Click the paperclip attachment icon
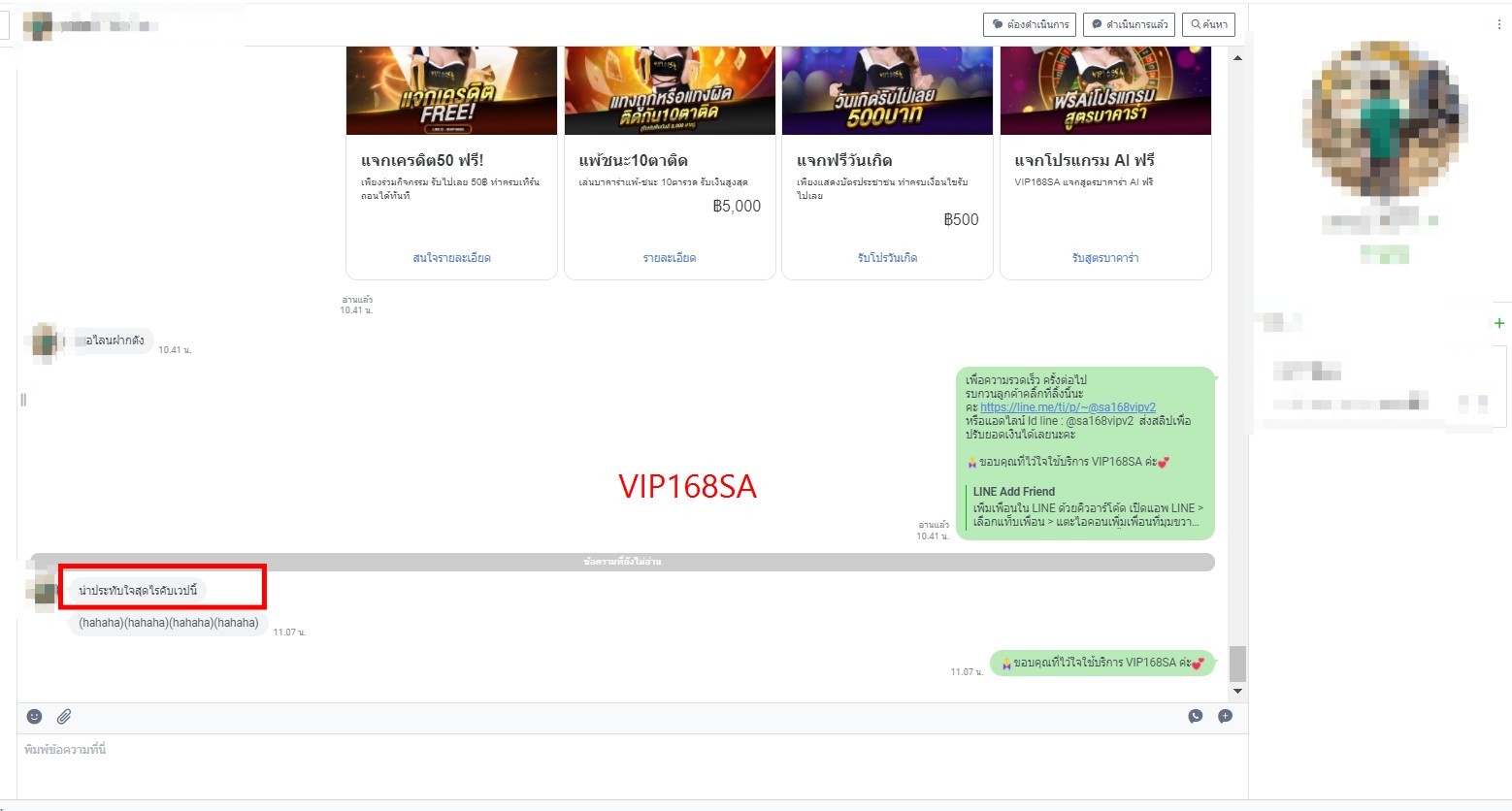 [x=64, y=716]
